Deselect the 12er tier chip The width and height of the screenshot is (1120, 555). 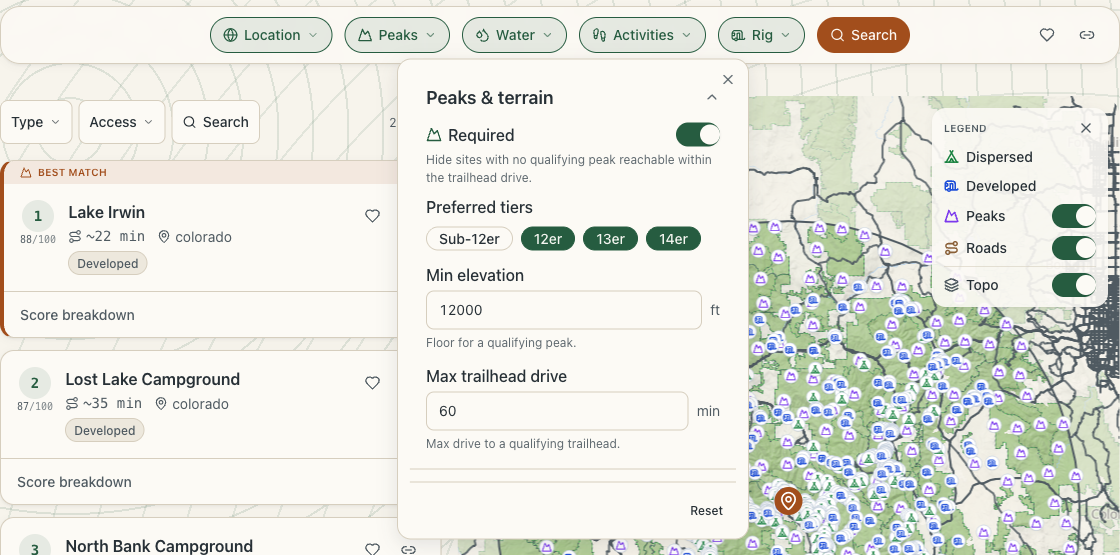tap(548, 239)
